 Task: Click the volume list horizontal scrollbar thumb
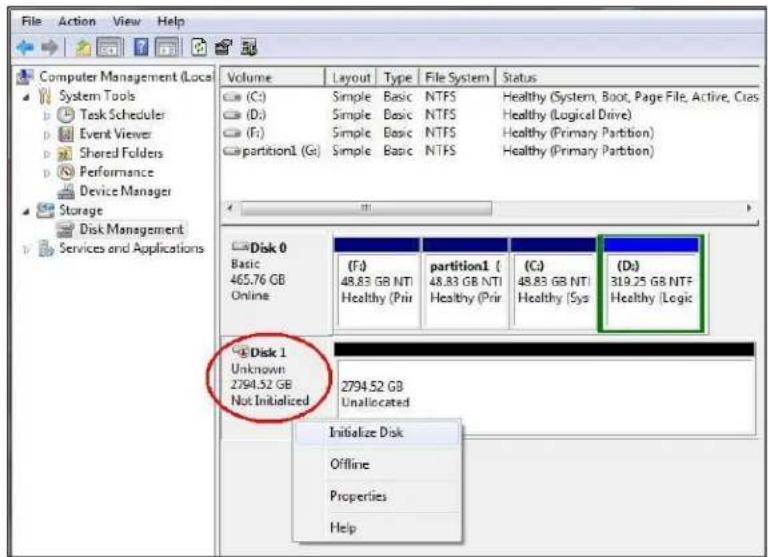point(366,208)
